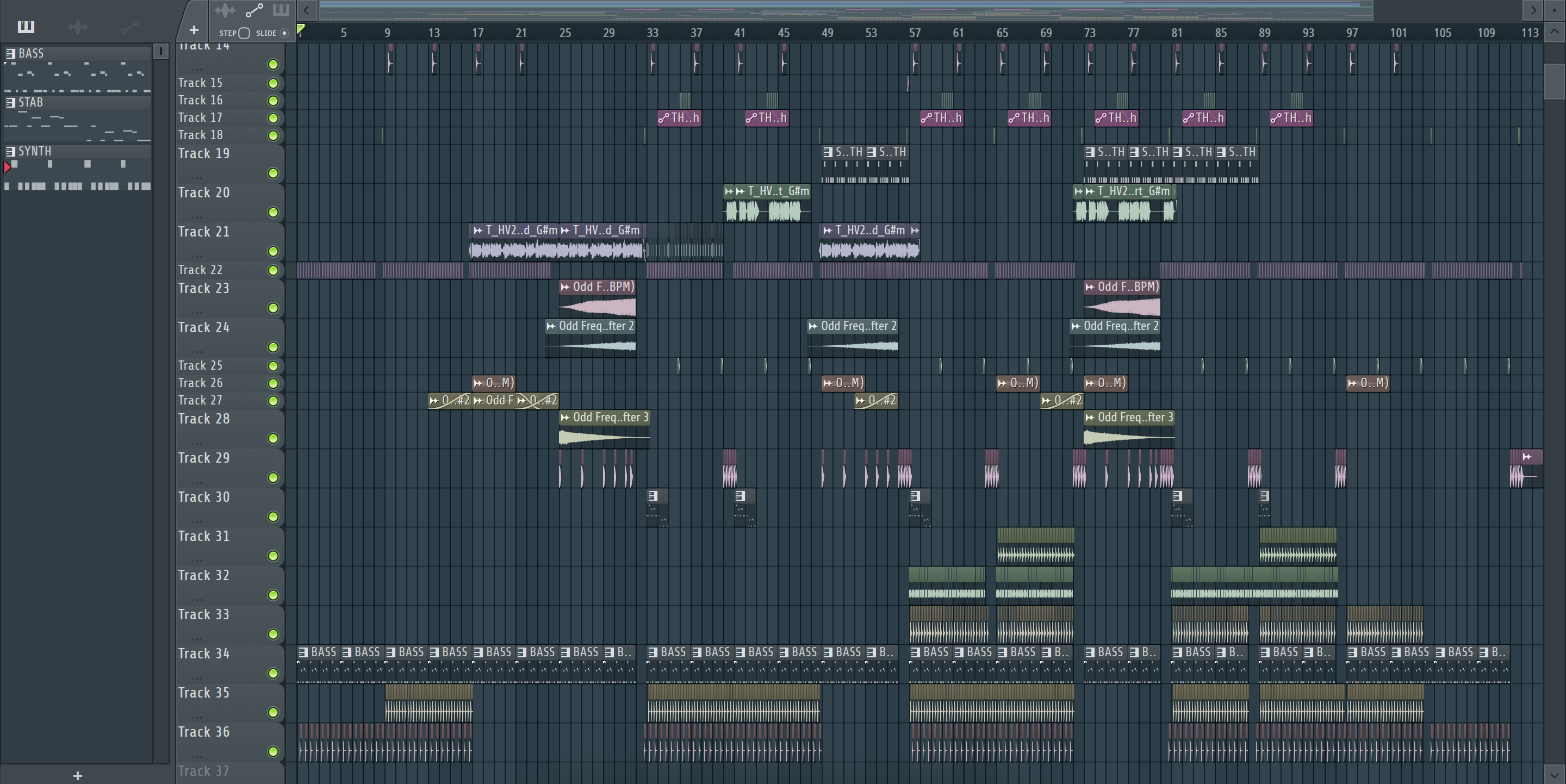Screen dimensions: 1566x784
Task: Add a new track with the plus button
Action: (x=194, y=30)
